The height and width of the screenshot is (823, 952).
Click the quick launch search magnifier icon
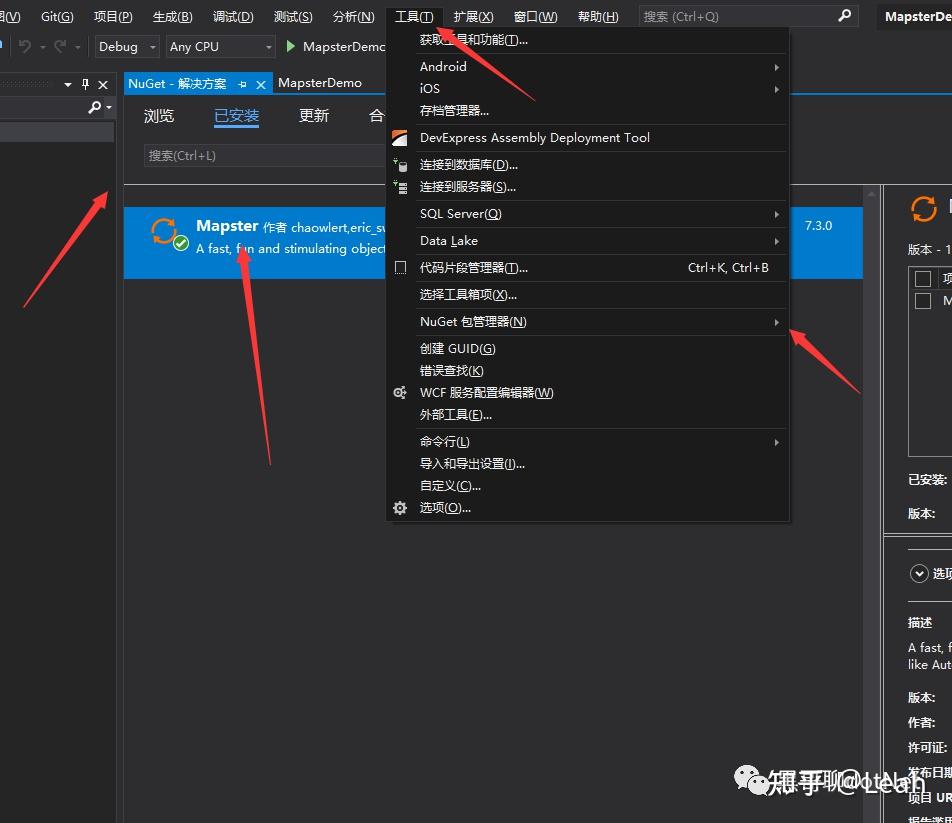(844, 16)
